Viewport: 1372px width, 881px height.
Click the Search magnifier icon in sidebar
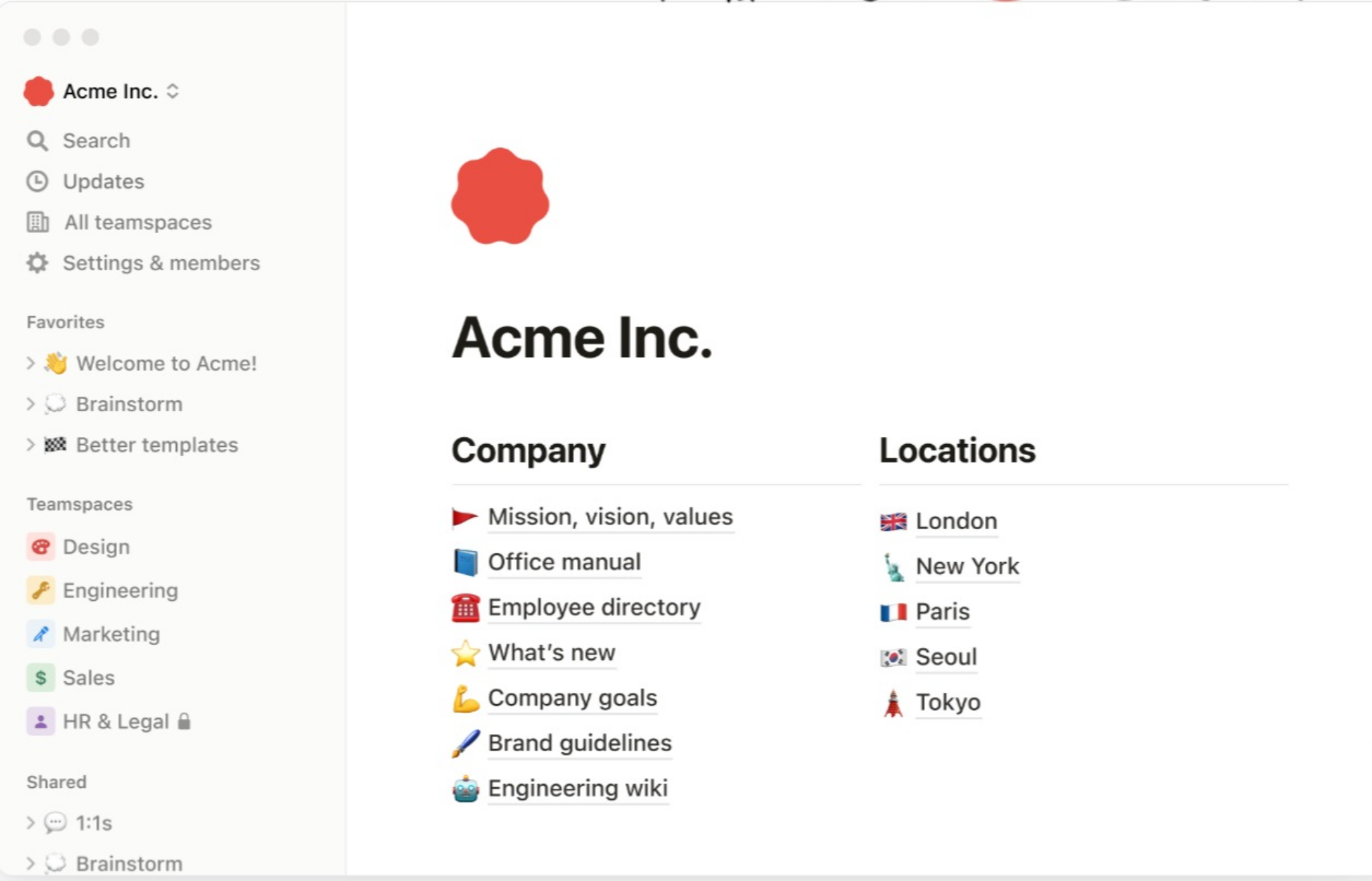(38, 141)
